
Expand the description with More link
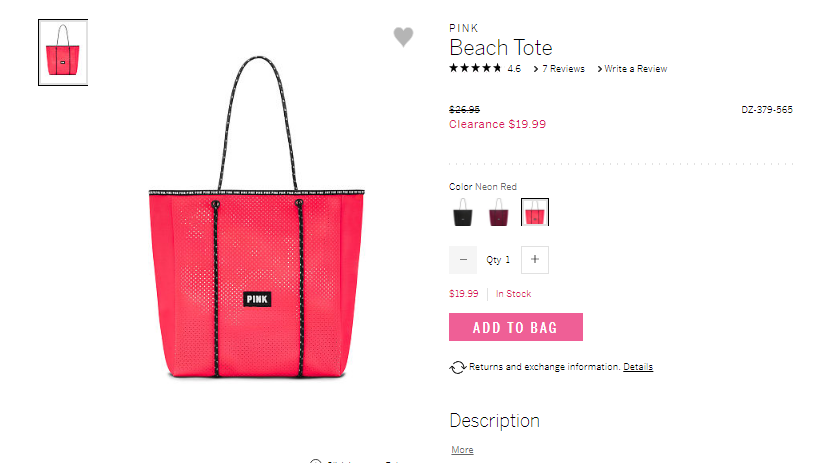[462, 450]
